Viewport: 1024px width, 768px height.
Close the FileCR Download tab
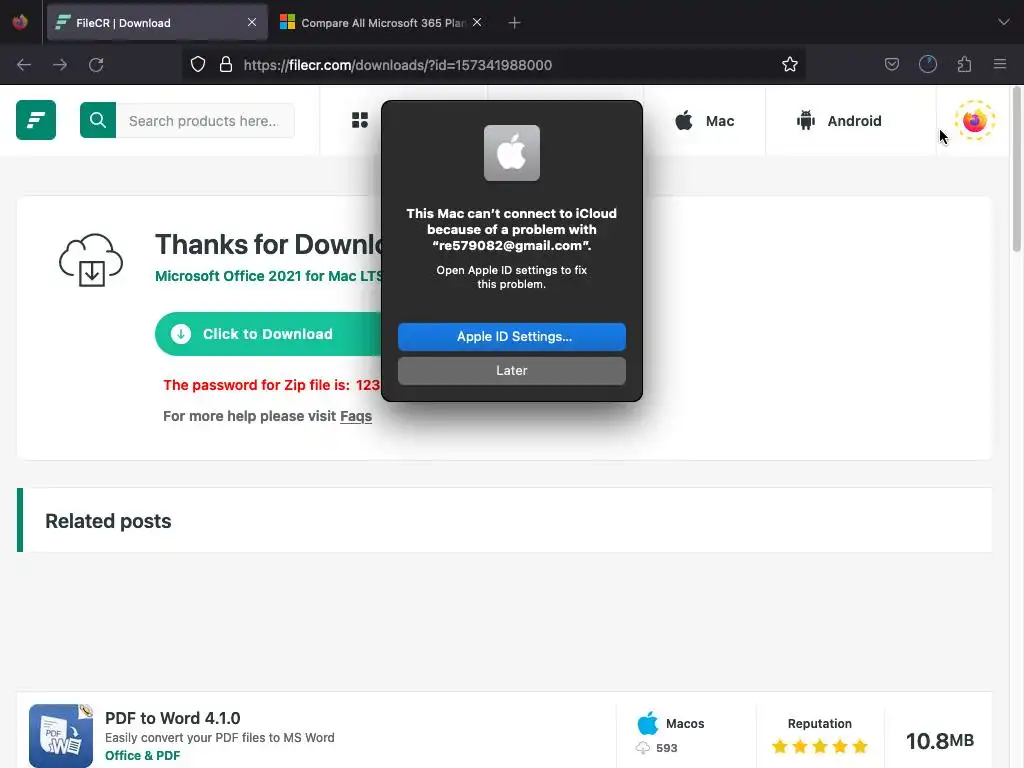coord(252,22)
